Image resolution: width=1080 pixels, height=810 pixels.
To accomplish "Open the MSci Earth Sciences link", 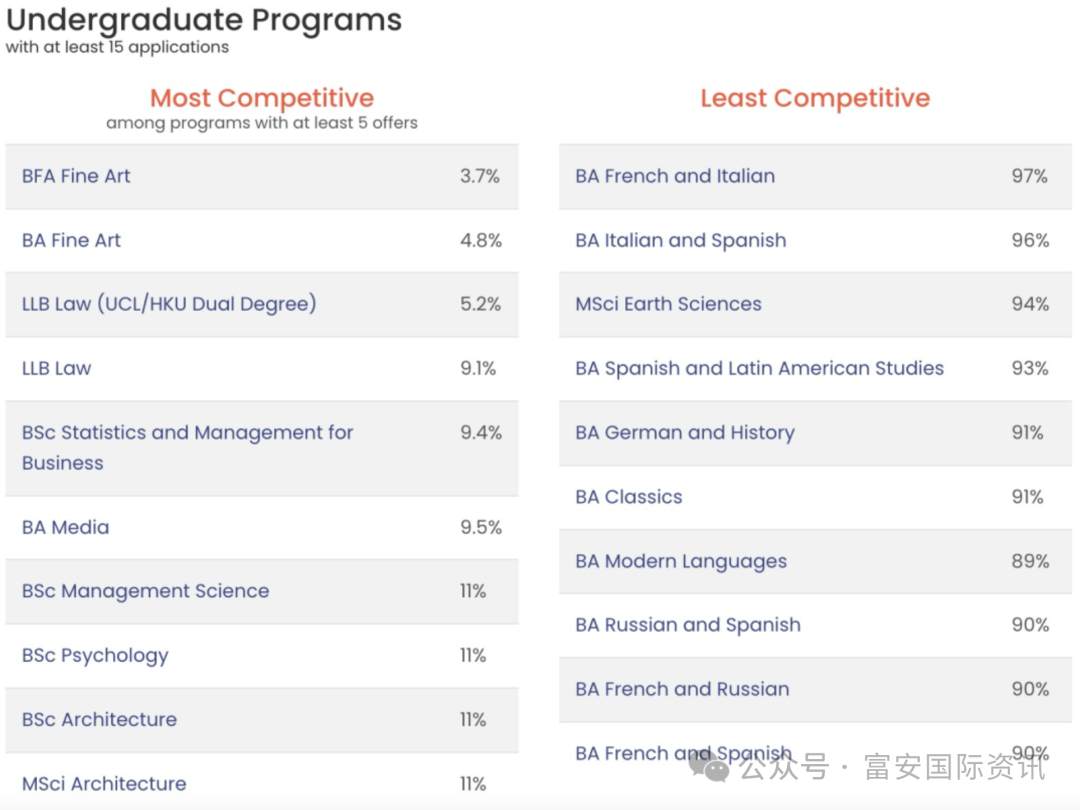I will tap(668, 304).
